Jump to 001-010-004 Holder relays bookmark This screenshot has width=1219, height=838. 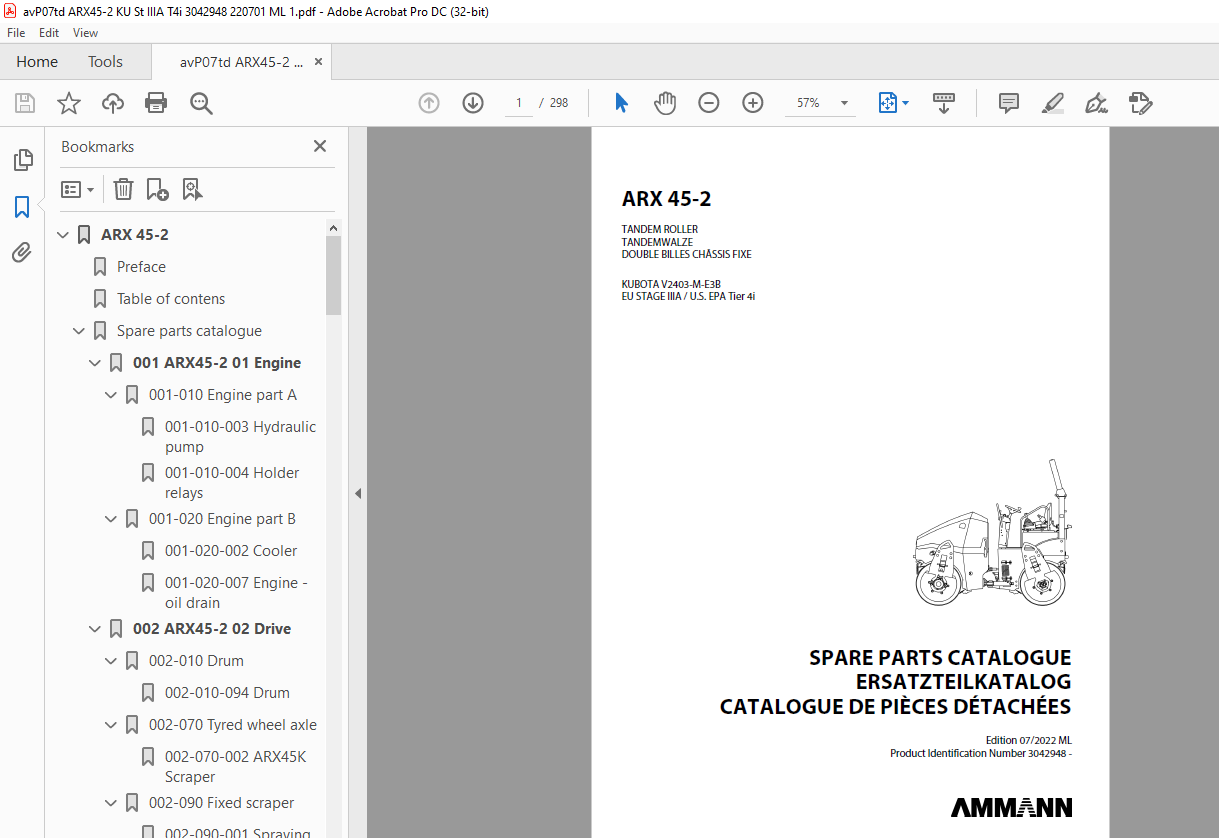tap(232, 483)
